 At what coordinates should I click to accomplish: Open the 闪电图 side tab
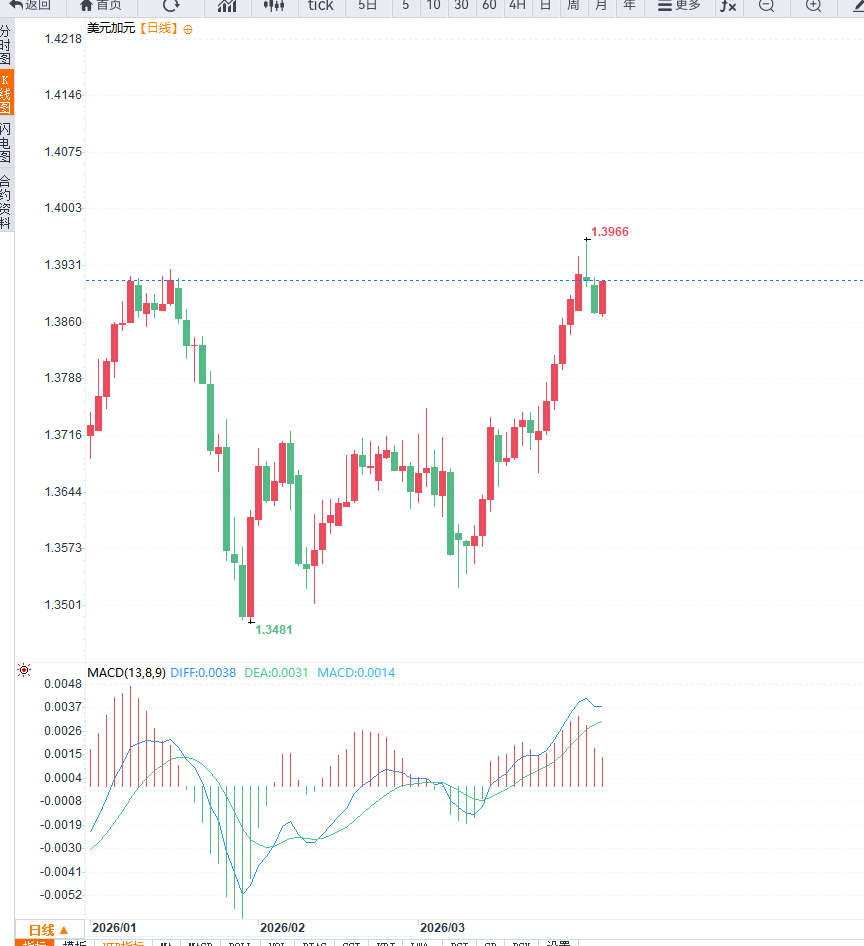click(6, 143)
